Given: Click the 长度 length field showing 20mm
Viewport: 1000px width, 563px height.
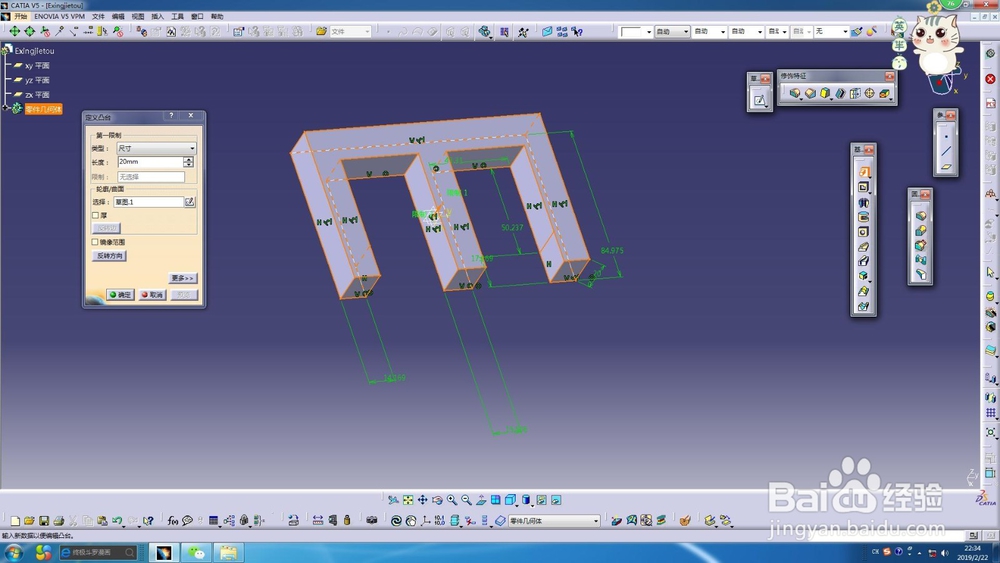Looking at the screenshot, I should (x=151, y=162).
